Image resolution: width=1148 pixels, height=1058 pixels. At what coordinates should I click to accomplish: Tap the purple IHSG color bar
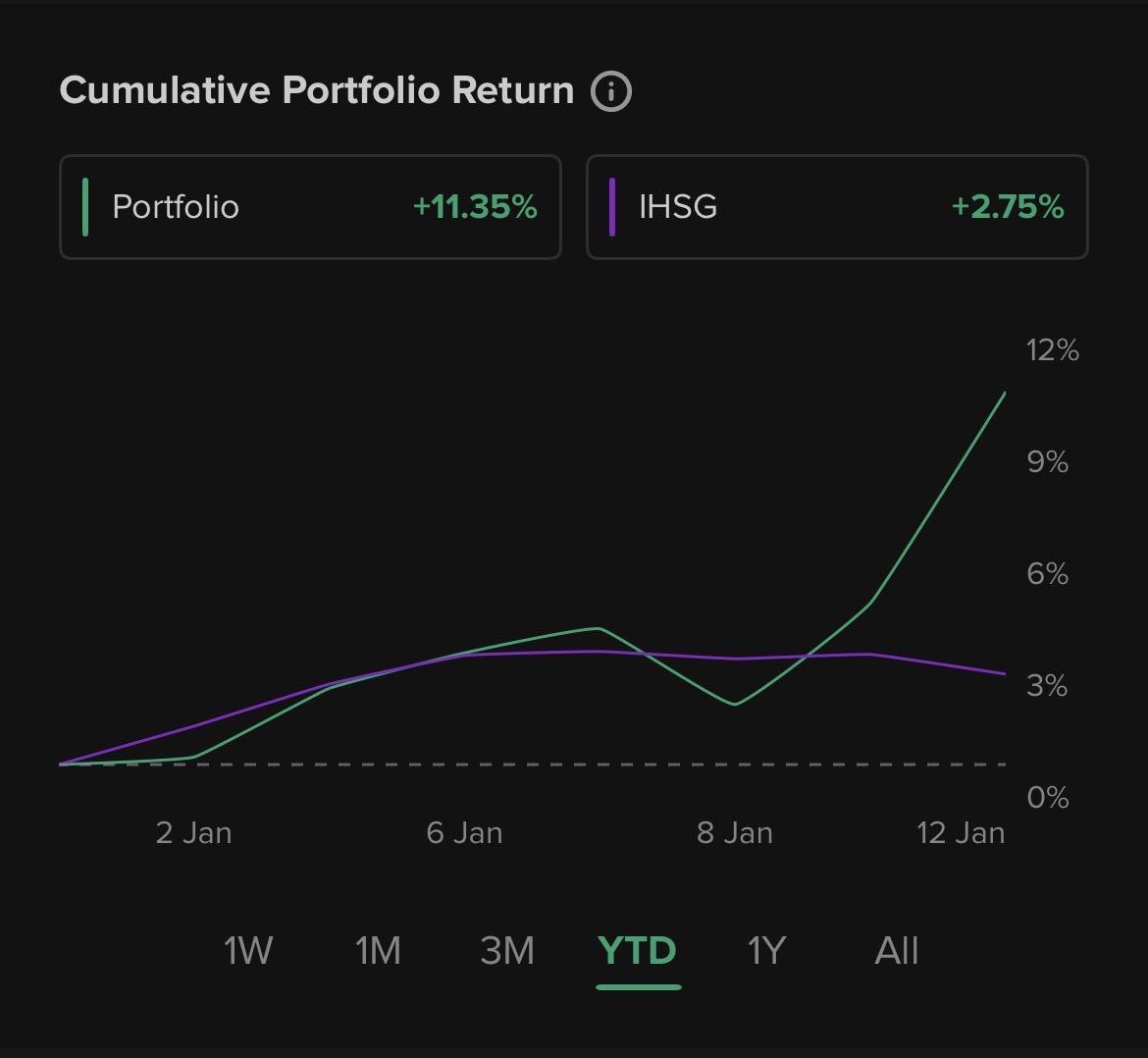pos(612,207)
